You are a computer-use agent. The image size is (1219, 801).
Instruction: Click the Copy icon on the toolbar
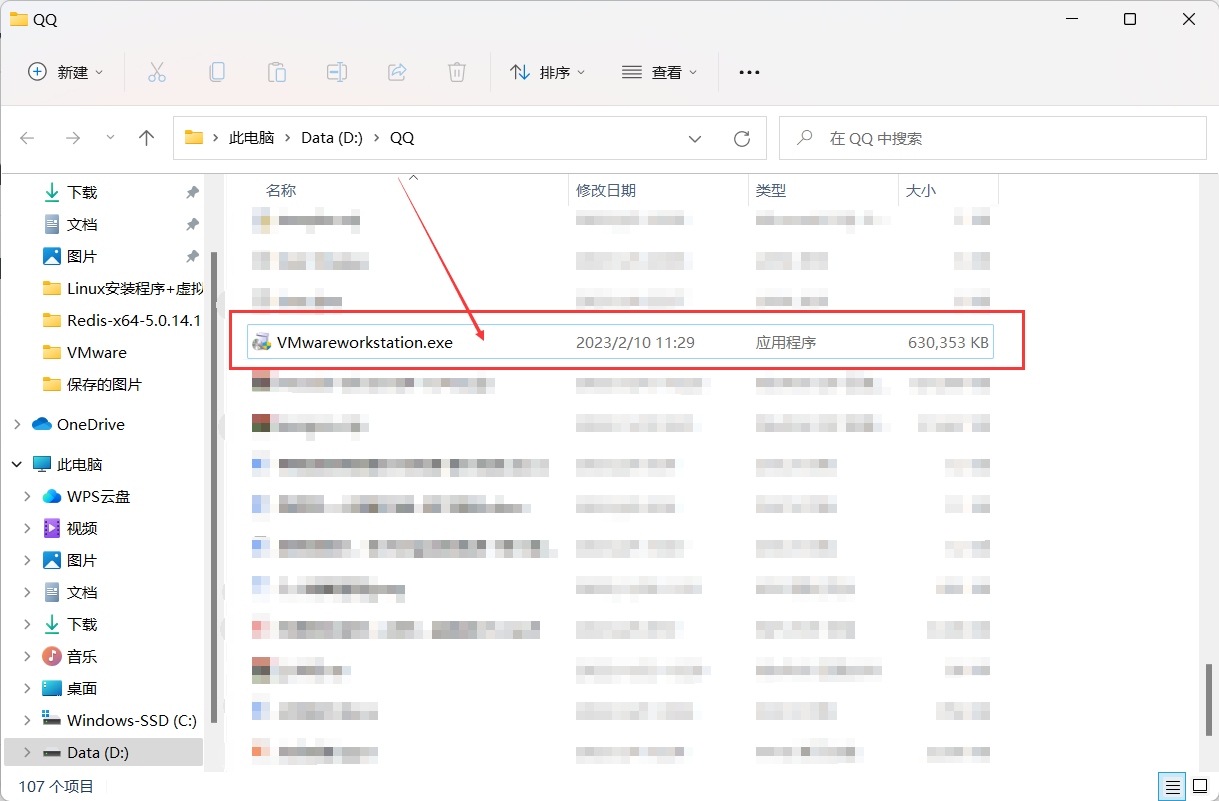[216, 71]
